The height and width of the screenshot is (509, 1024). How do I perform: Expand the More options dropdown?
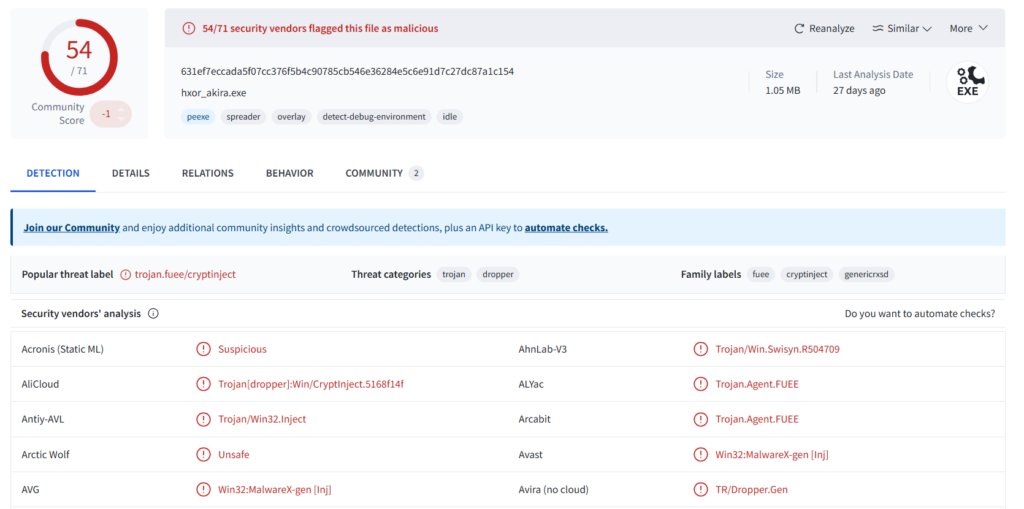[x=968, y=29]
